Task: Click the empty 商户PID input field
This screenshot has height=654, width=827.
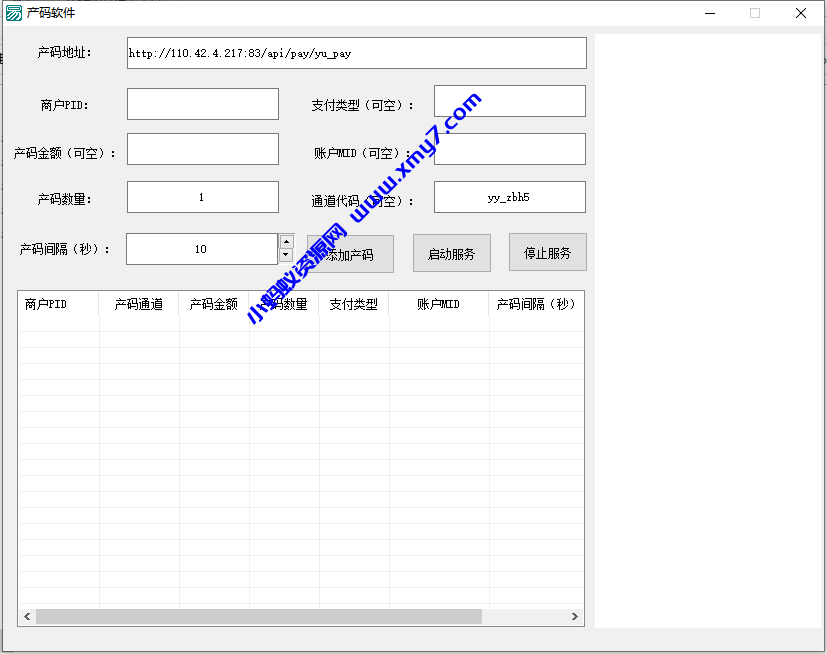Action: coord(202,104)
